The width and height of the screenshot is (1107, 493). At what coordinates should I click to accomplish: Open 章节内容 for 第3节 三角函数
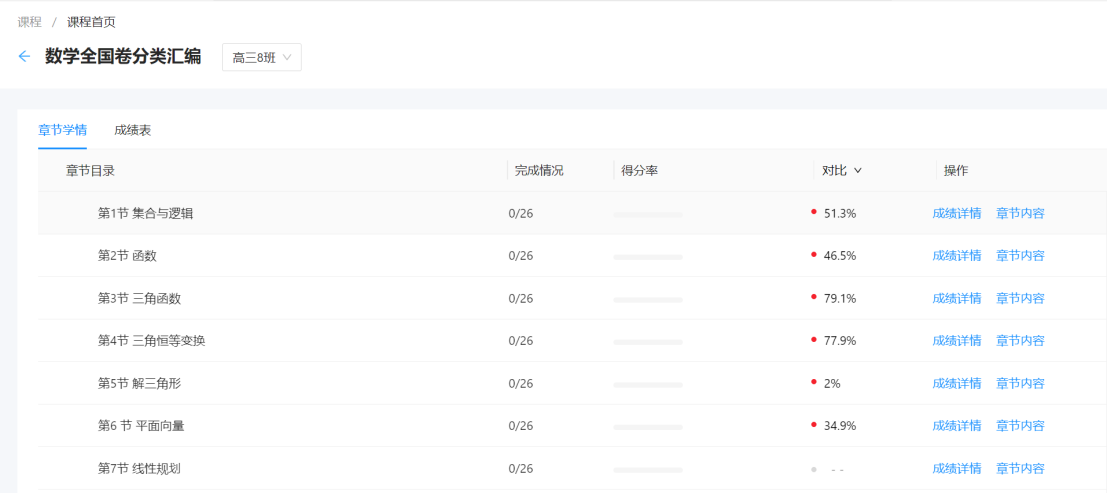click(x=1020, y=298)
